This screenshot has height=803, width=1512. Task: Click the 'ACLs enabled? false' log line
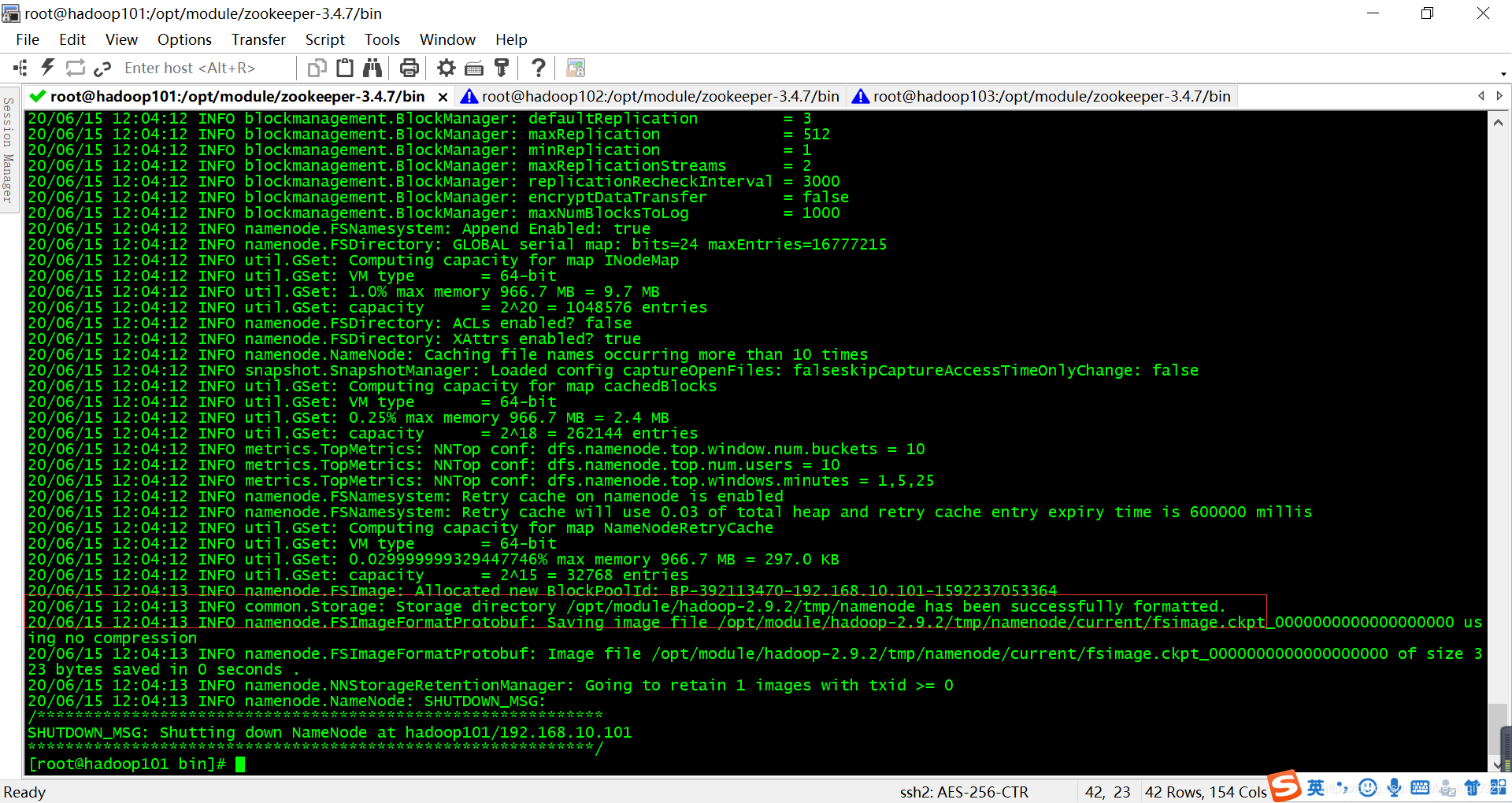point(330,323)
